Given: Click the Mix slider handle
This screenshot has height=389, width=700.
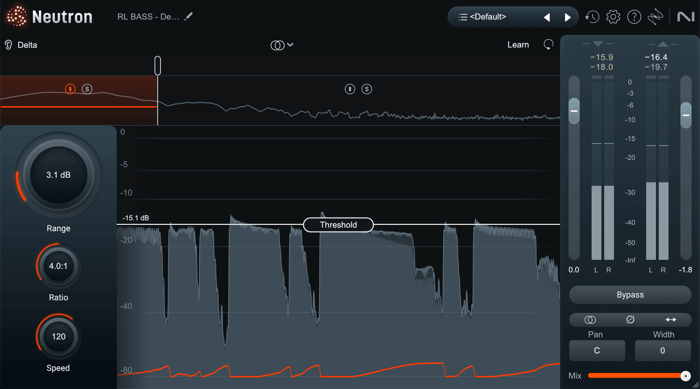Looking at the screenshot, I should tap(685, 376).
